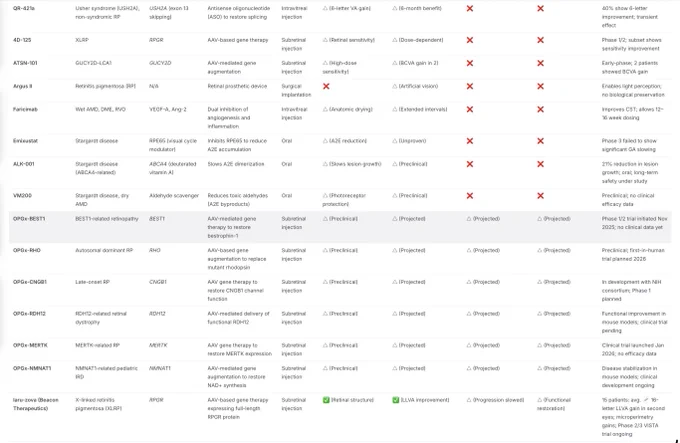Click red X beside '40% show 6-letter improvement' note
Screen dimensions: 680x443
[x=540, y=8]
